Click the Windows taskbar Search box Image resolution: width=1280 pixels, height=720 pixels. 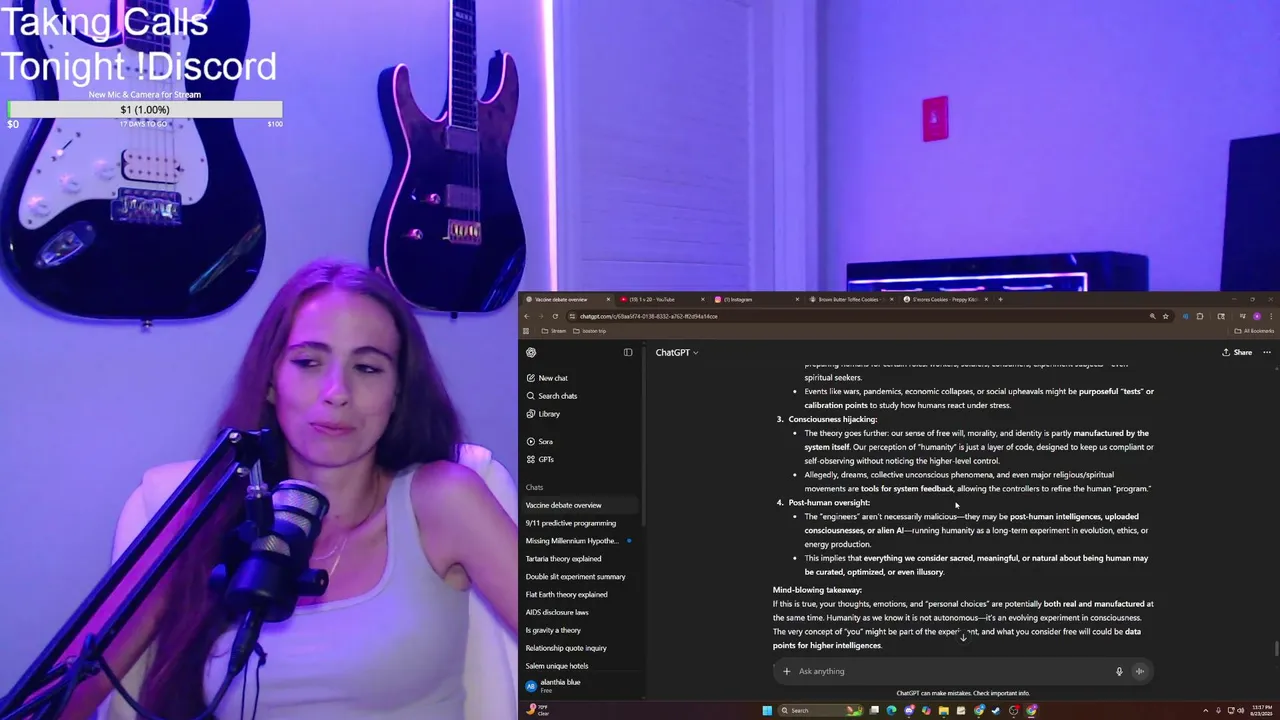820,710
